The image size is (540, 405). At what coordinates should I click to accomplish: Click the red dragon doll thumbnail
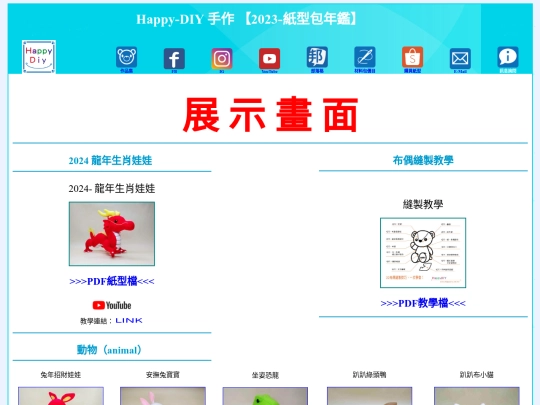[112, 234]
